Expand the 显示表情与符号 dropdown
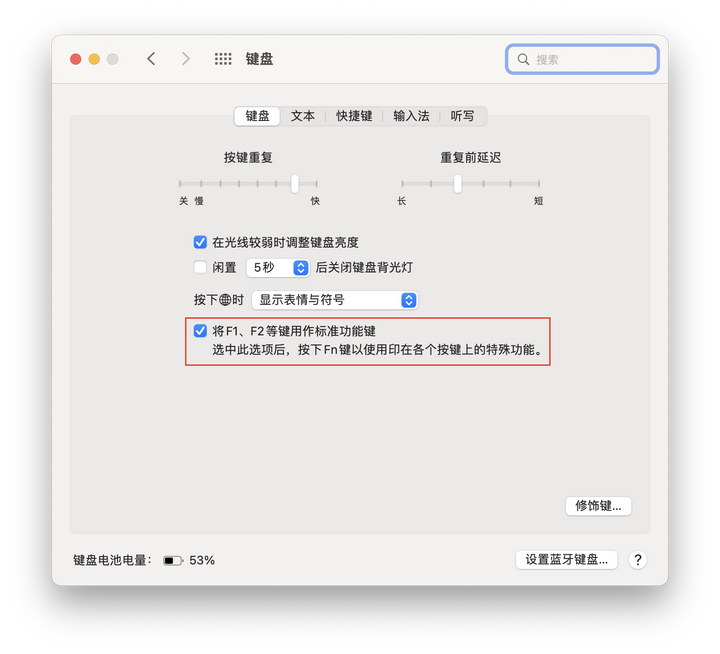 [x=335, y=300]
